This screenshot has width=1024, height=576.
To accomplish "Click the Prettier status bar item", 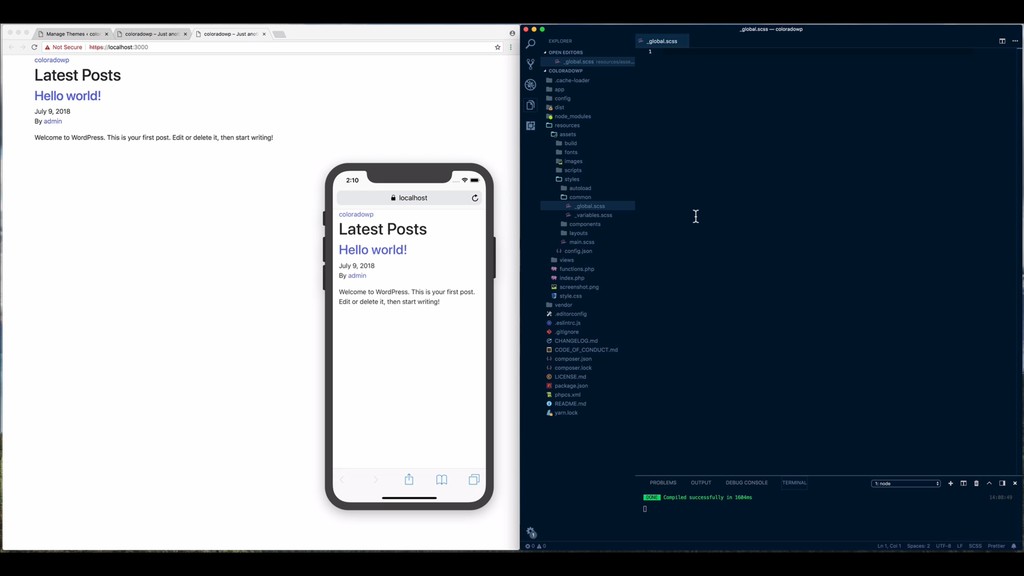I will [996, 546].
